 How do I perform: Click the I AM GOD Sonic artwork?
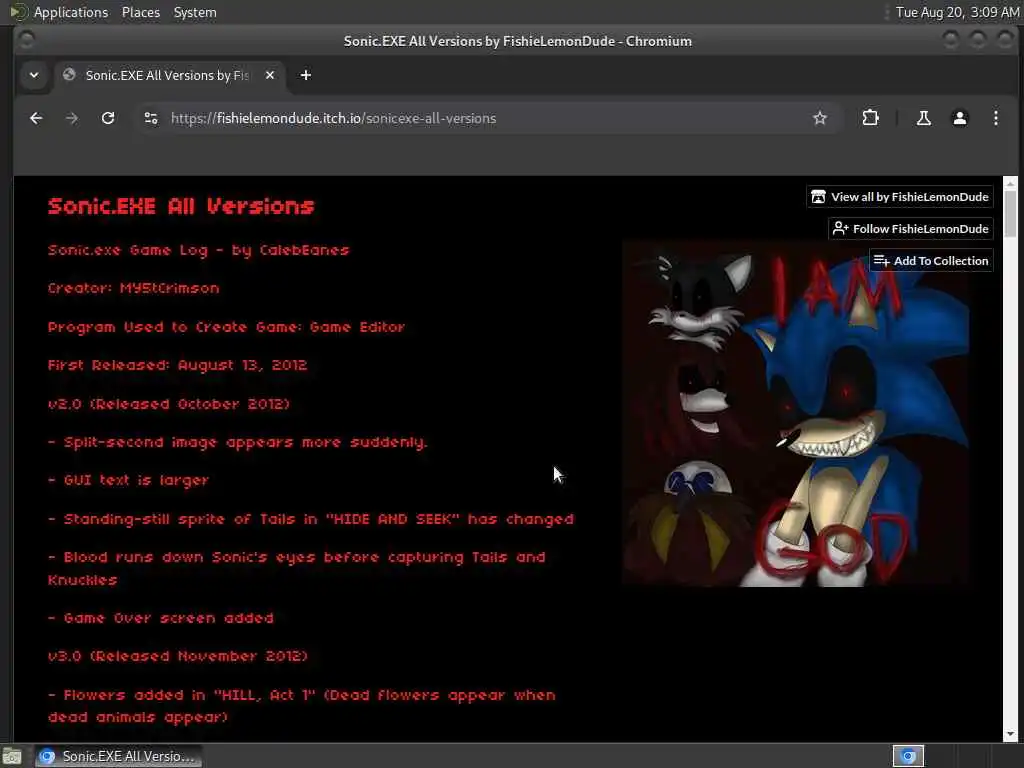[x=796, y=414]
